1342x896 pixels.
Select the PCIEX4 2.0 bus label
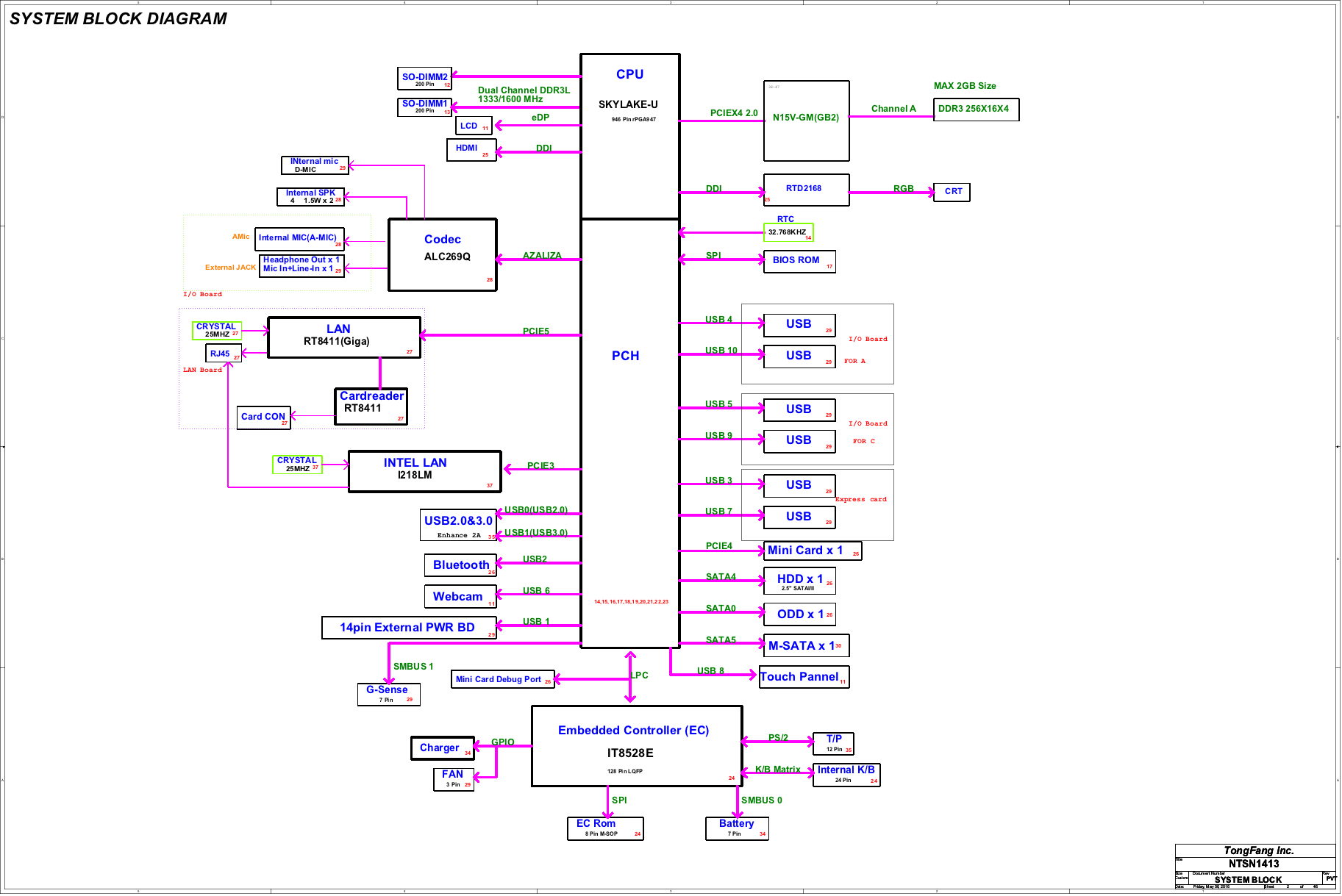tap(734, 113)
